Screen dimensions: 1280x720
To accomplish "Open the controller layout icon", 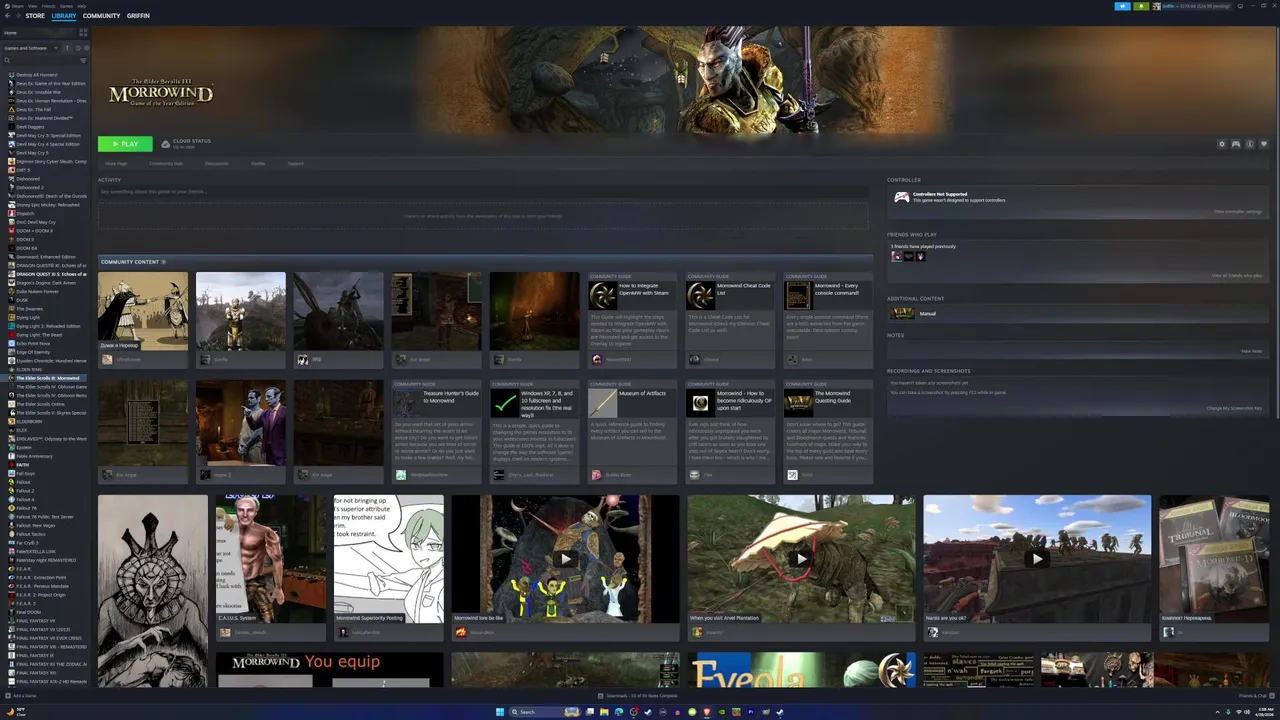I will [1235, 144].
